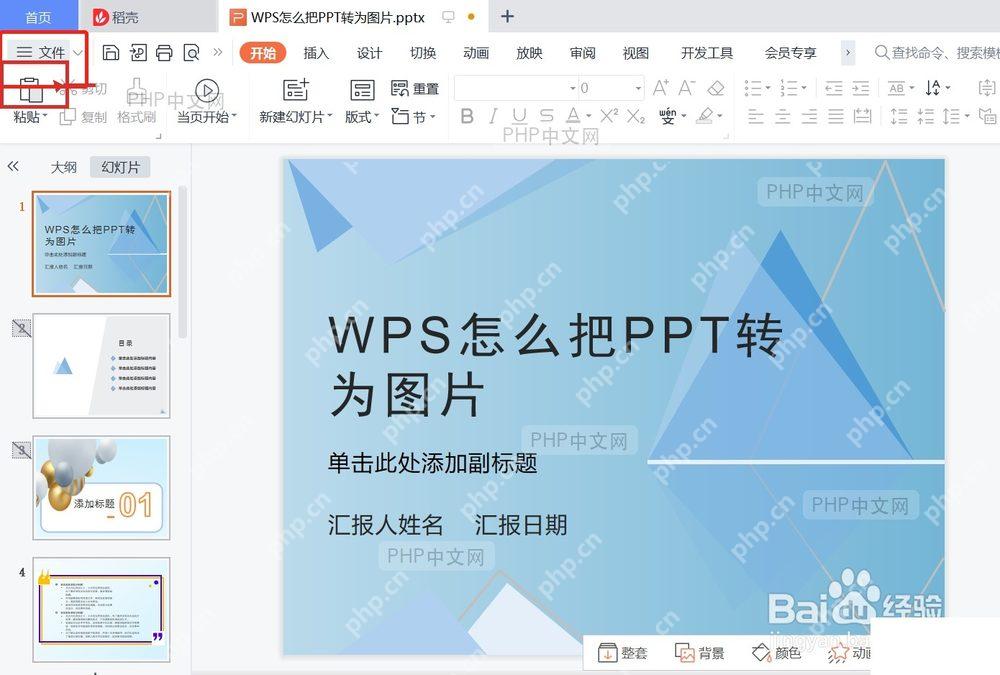Open the File menu dropdown arrow

click(x=78, y=52)
